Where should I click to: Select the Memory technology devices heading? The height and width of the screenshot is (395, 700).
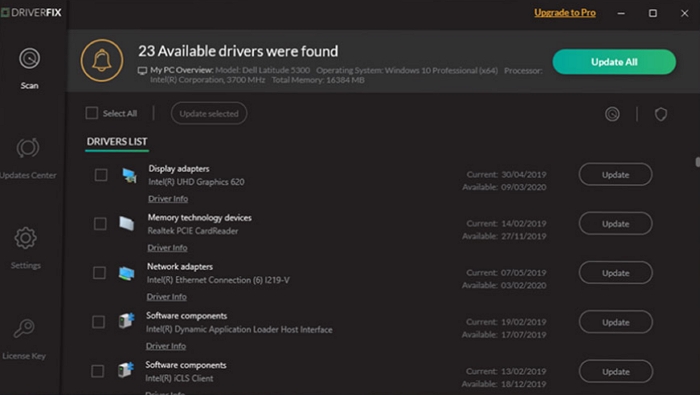click(200, 218)
